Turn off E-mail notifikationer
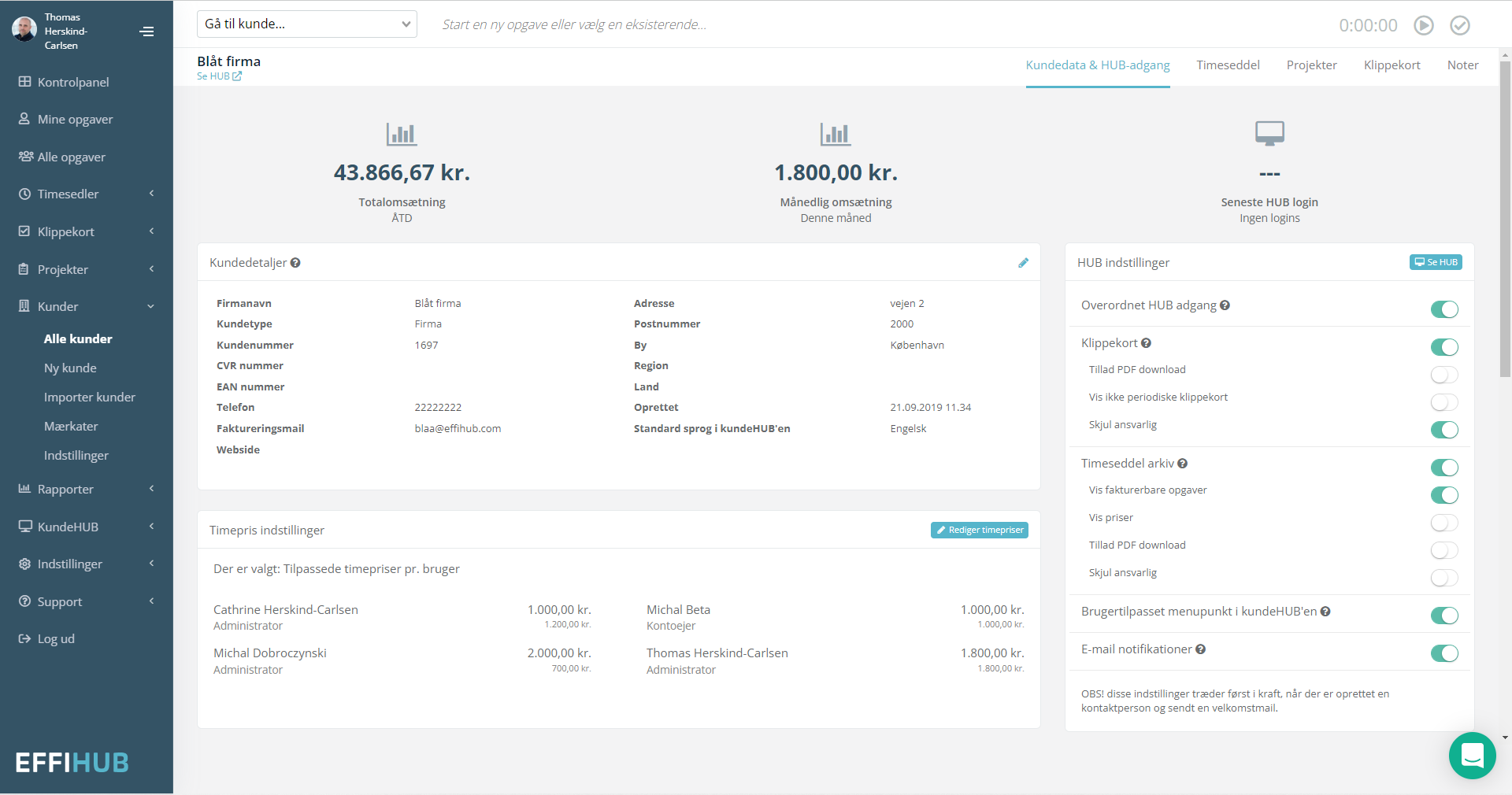 [x=1444, y=653]
